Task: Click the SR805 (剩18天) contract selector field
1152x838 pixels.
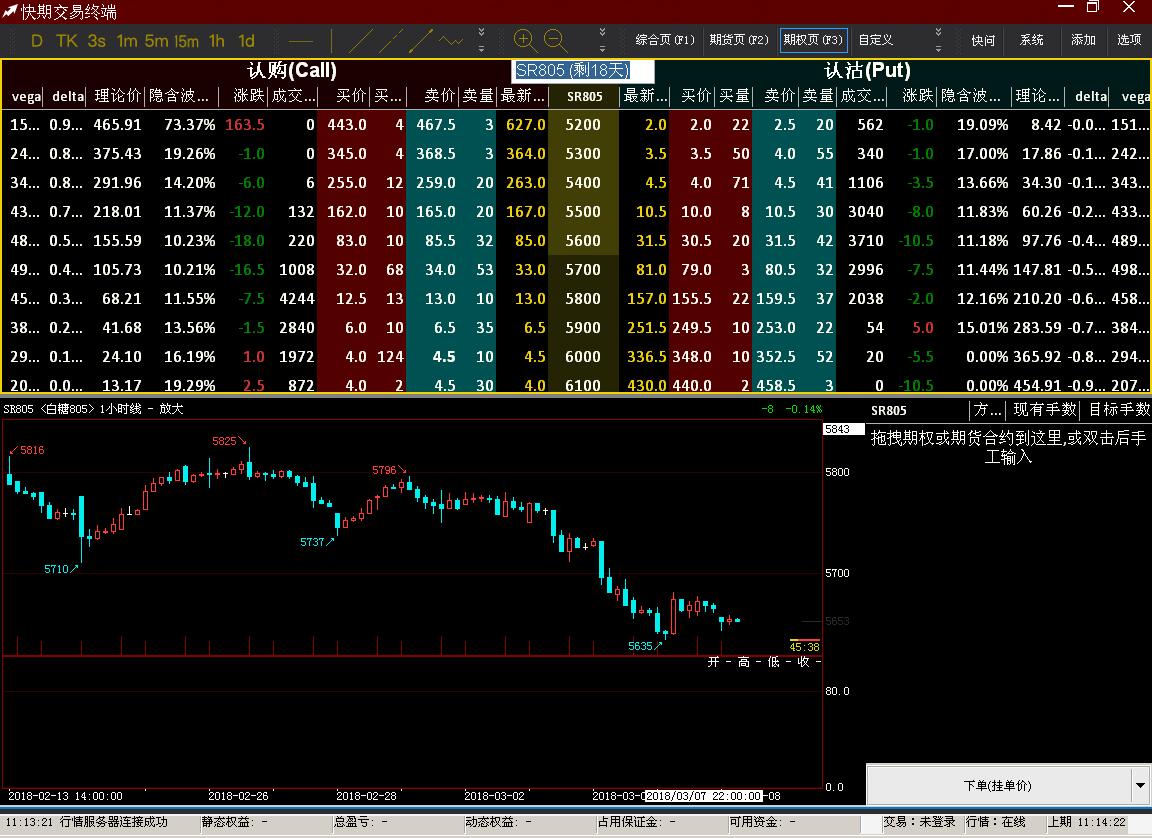Action: (x=583, y=71)
